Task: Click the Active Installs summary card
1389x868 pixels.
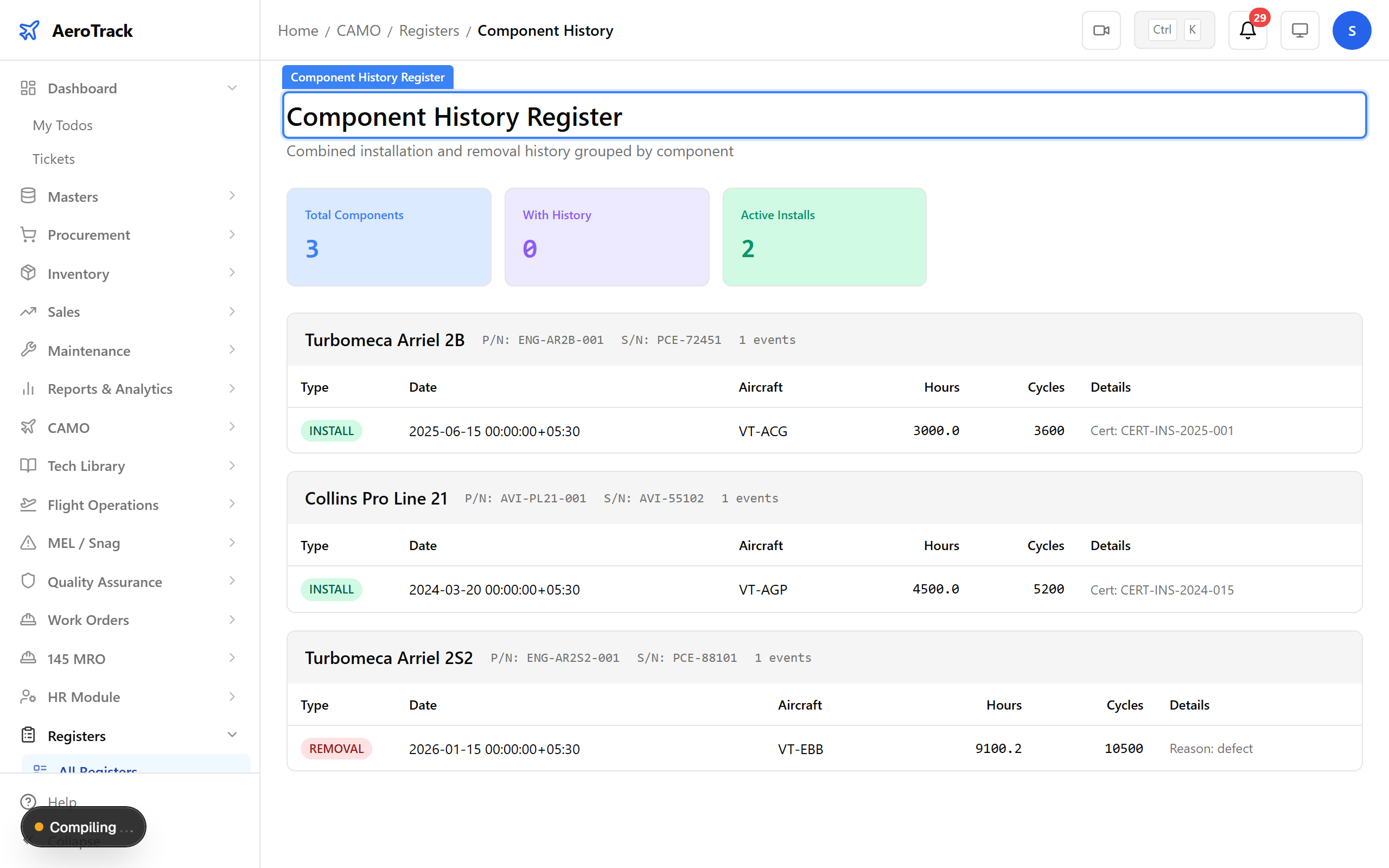Action: tap(824, 237)
